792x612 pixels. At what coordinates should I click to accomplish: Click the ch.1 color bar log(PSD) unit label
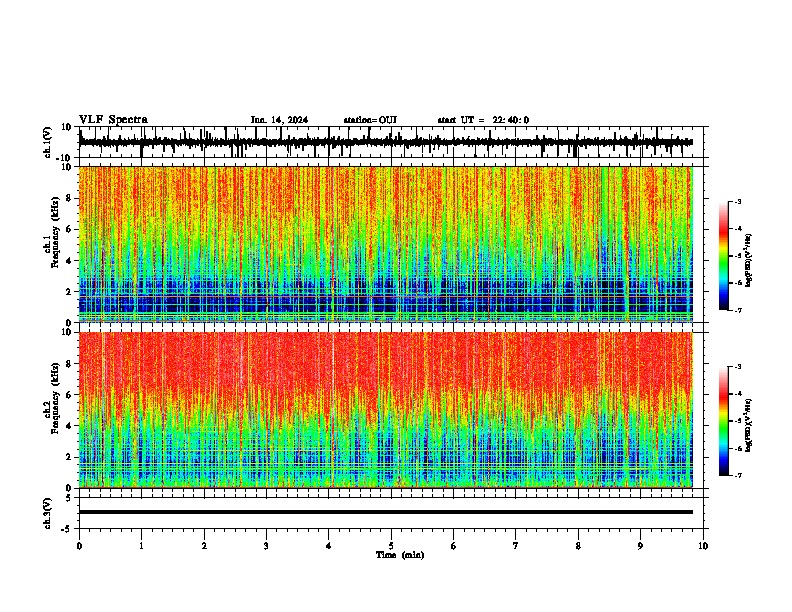tap(749, 261)
